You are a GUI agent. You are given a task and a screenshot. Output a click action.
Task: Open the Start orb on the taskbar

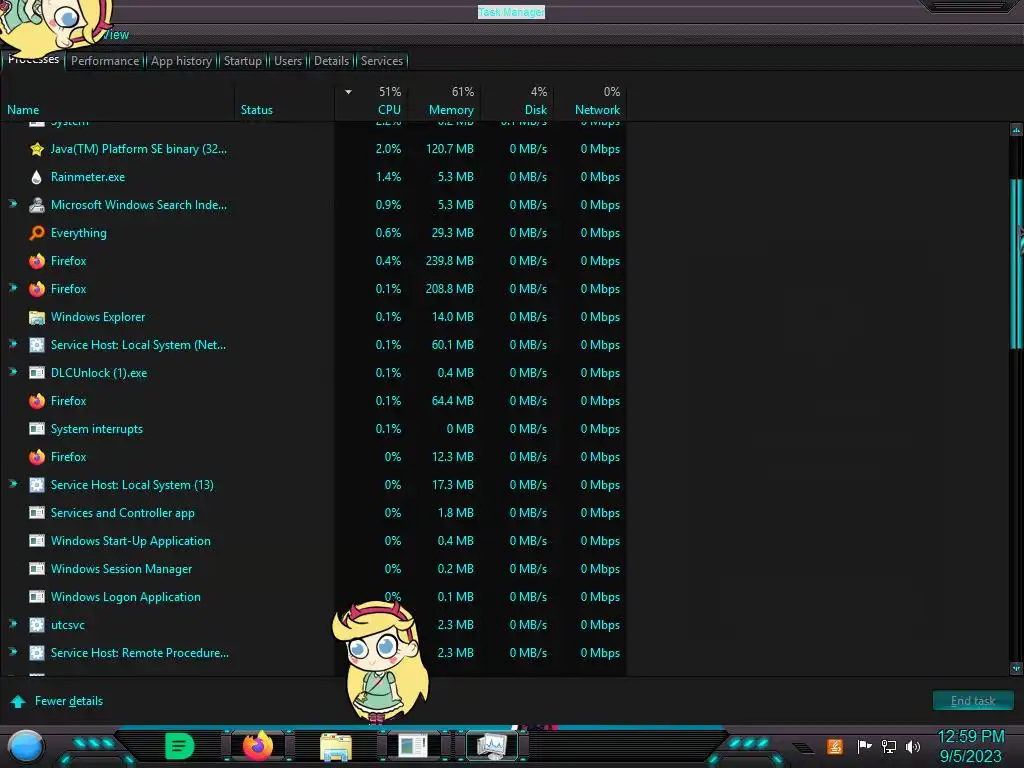tap(25, 747)
